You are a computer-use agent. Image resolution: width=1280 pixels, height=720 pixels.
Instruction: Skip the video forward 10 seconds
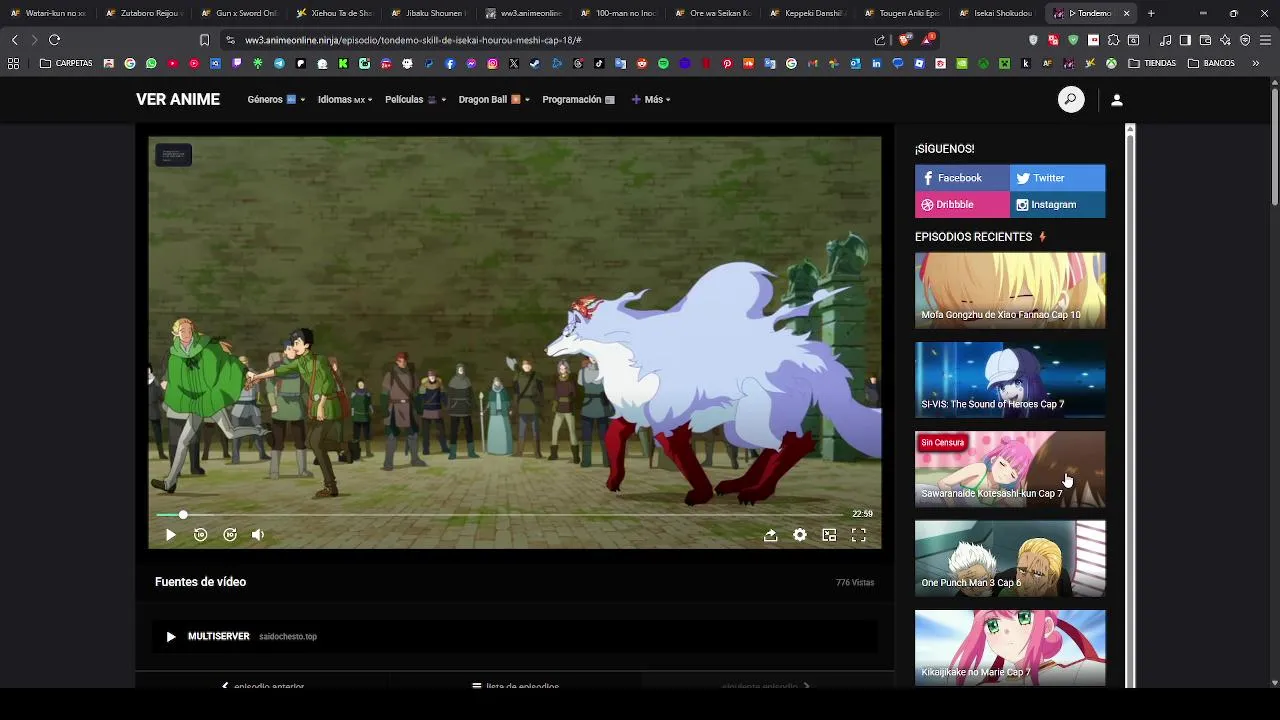230,535
